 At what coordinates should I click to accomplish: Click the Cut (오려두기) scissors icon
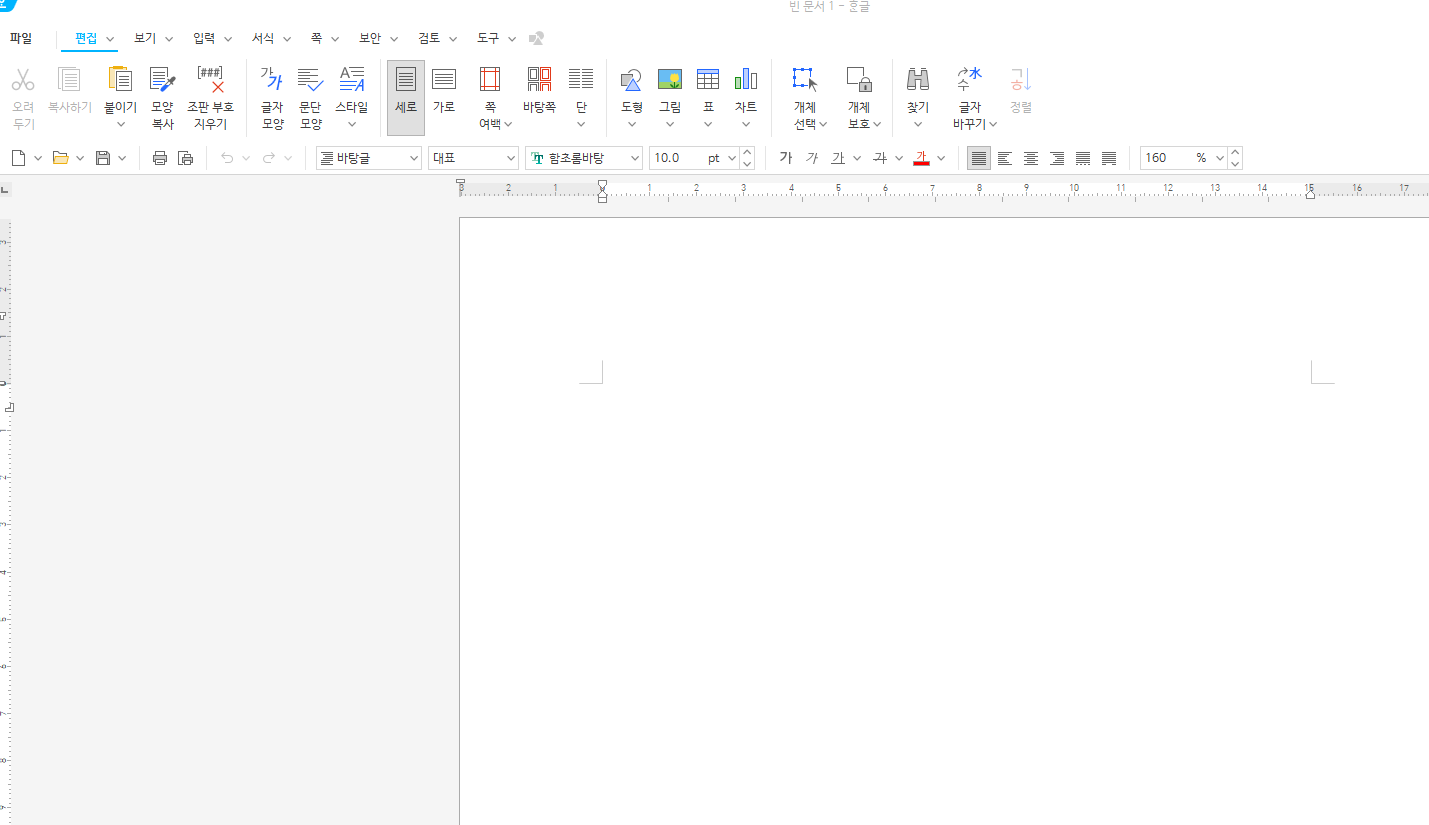[23, 80]
